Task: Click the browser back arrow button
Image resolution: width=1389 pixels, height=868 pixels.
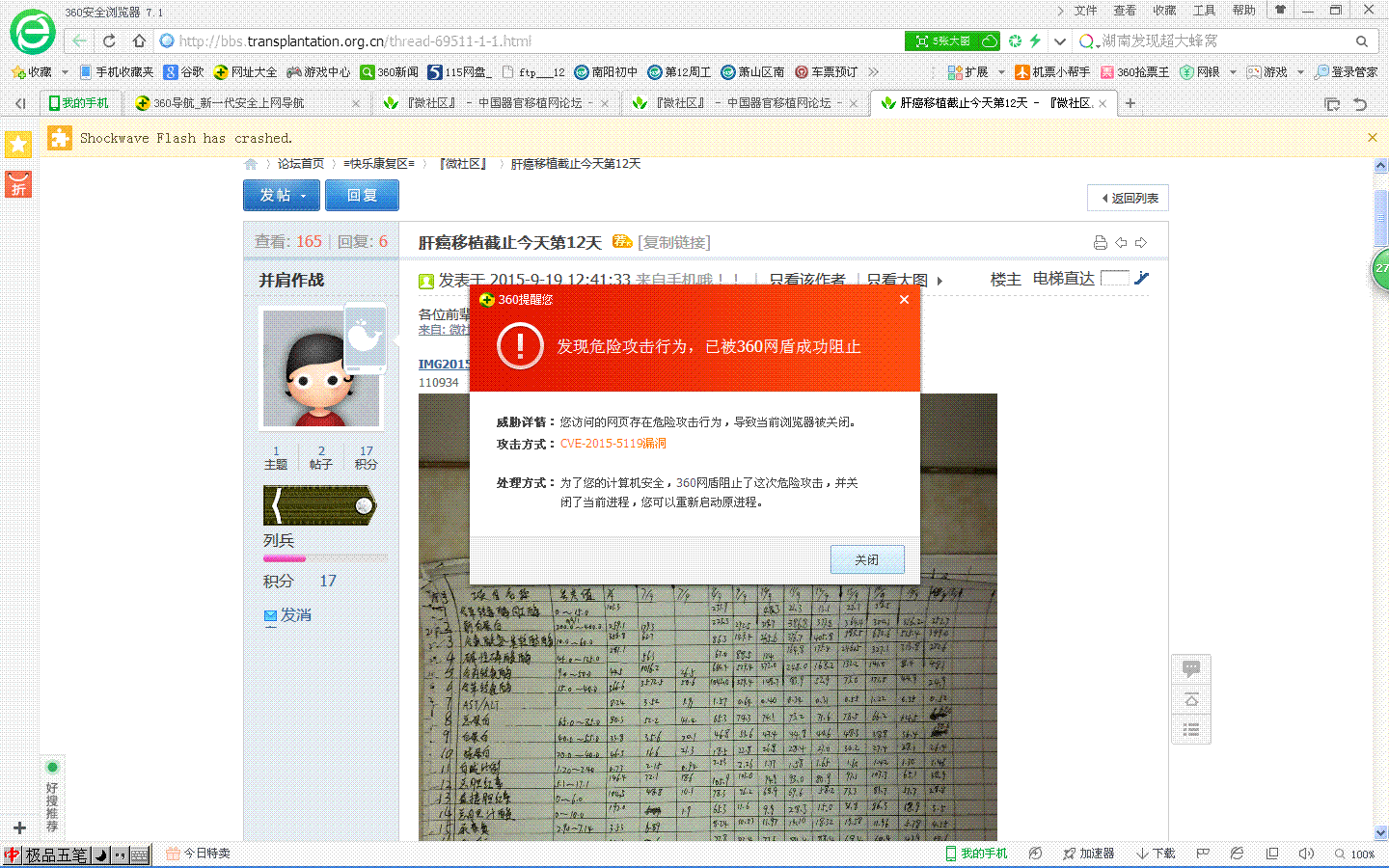Action: click(79, 41)
